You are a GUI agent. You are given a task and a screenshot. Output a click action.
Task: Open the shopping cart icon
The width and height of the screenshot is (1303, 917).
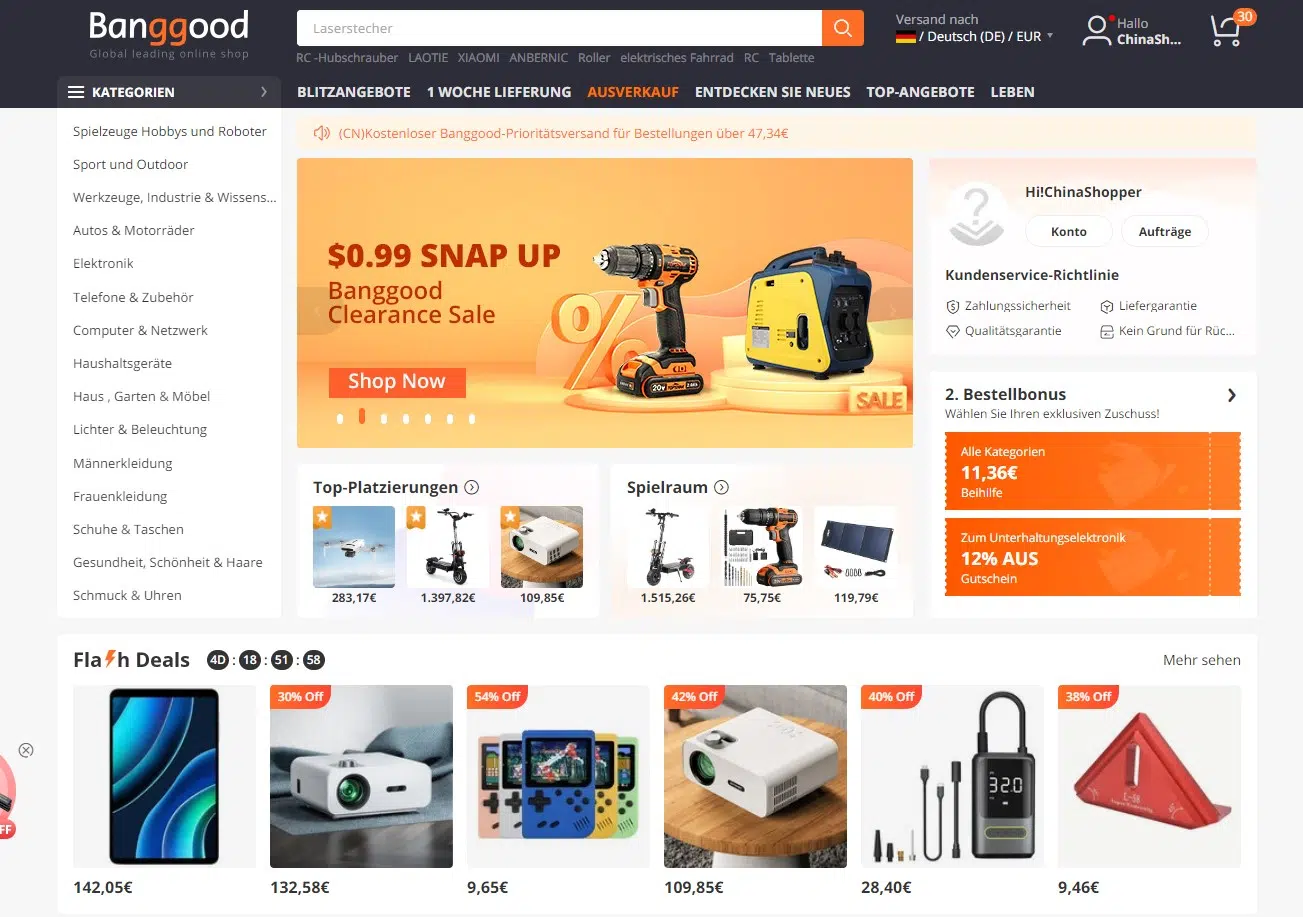tap(1225, 31)
